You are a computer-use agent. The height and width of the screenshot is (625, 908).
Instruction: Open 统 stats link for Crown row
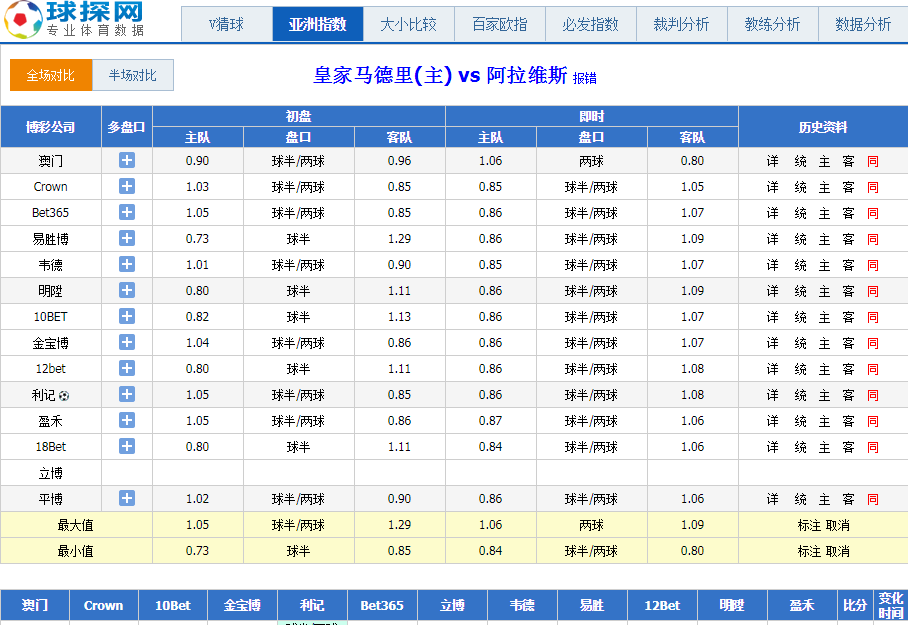[800, 187]
